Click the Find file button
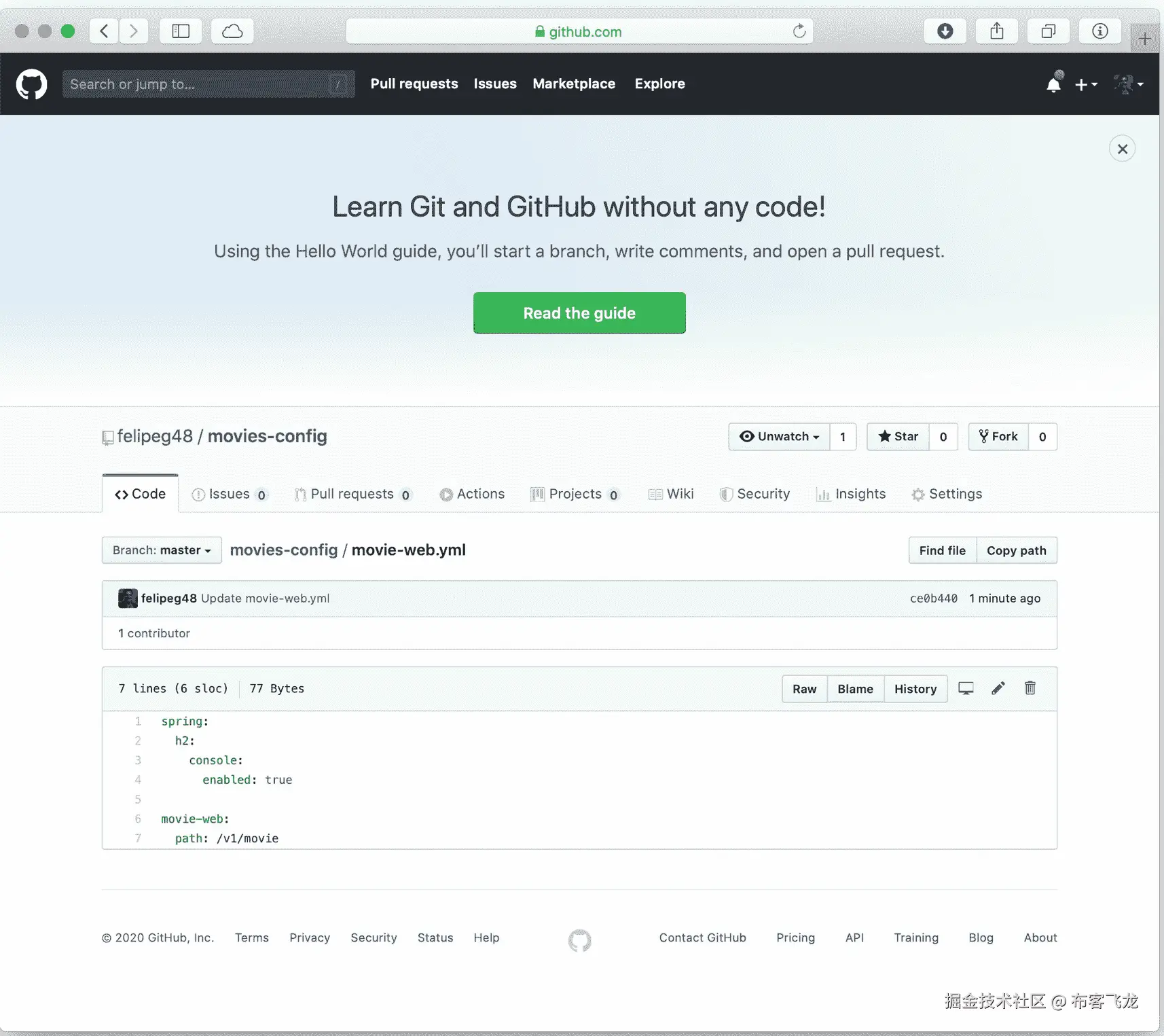The image size is (1164, 1036). pos(943,550)
